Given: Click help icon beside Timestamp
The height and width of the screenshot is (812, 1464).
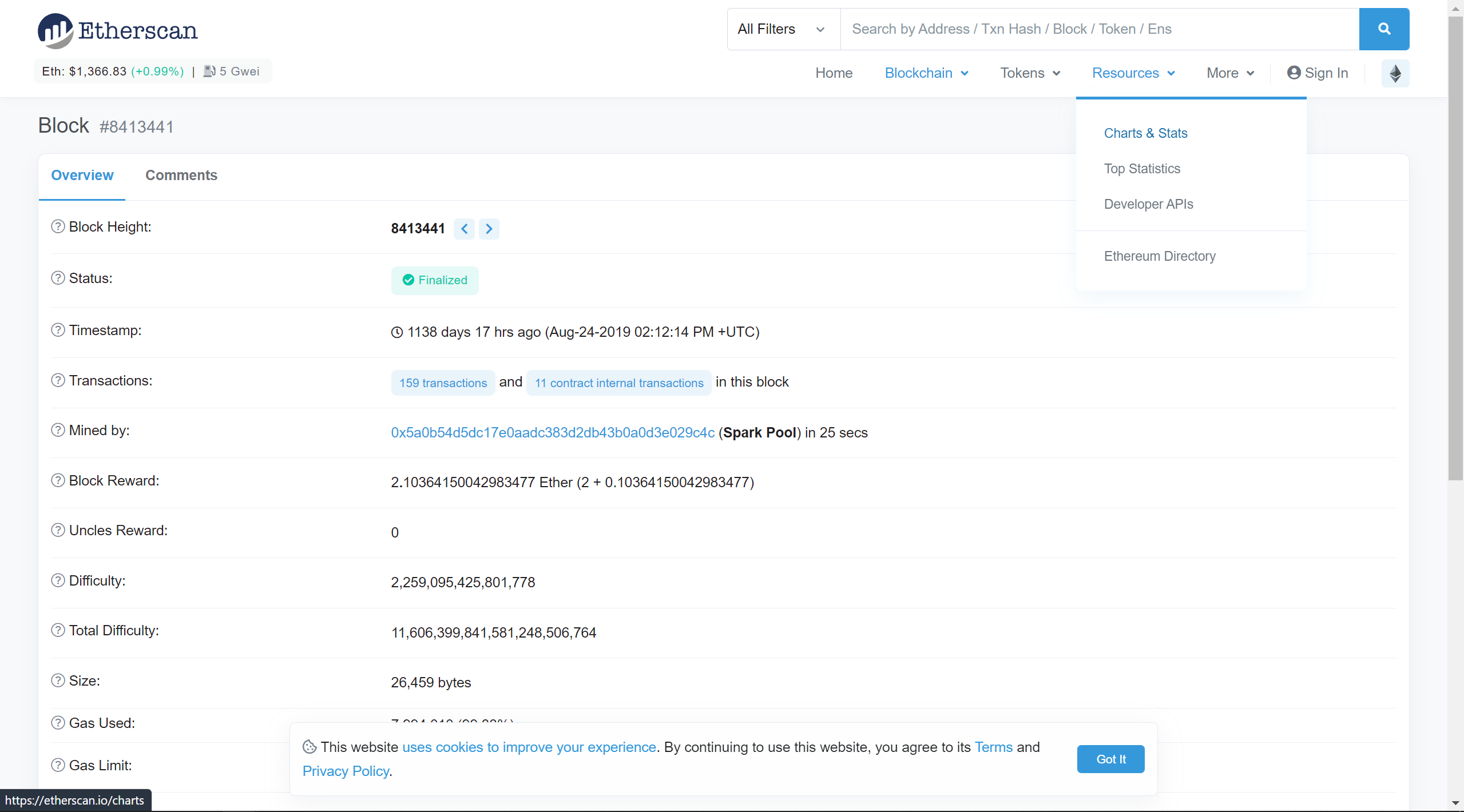Looking at the screenshot, I should click(x=58, y=331).
